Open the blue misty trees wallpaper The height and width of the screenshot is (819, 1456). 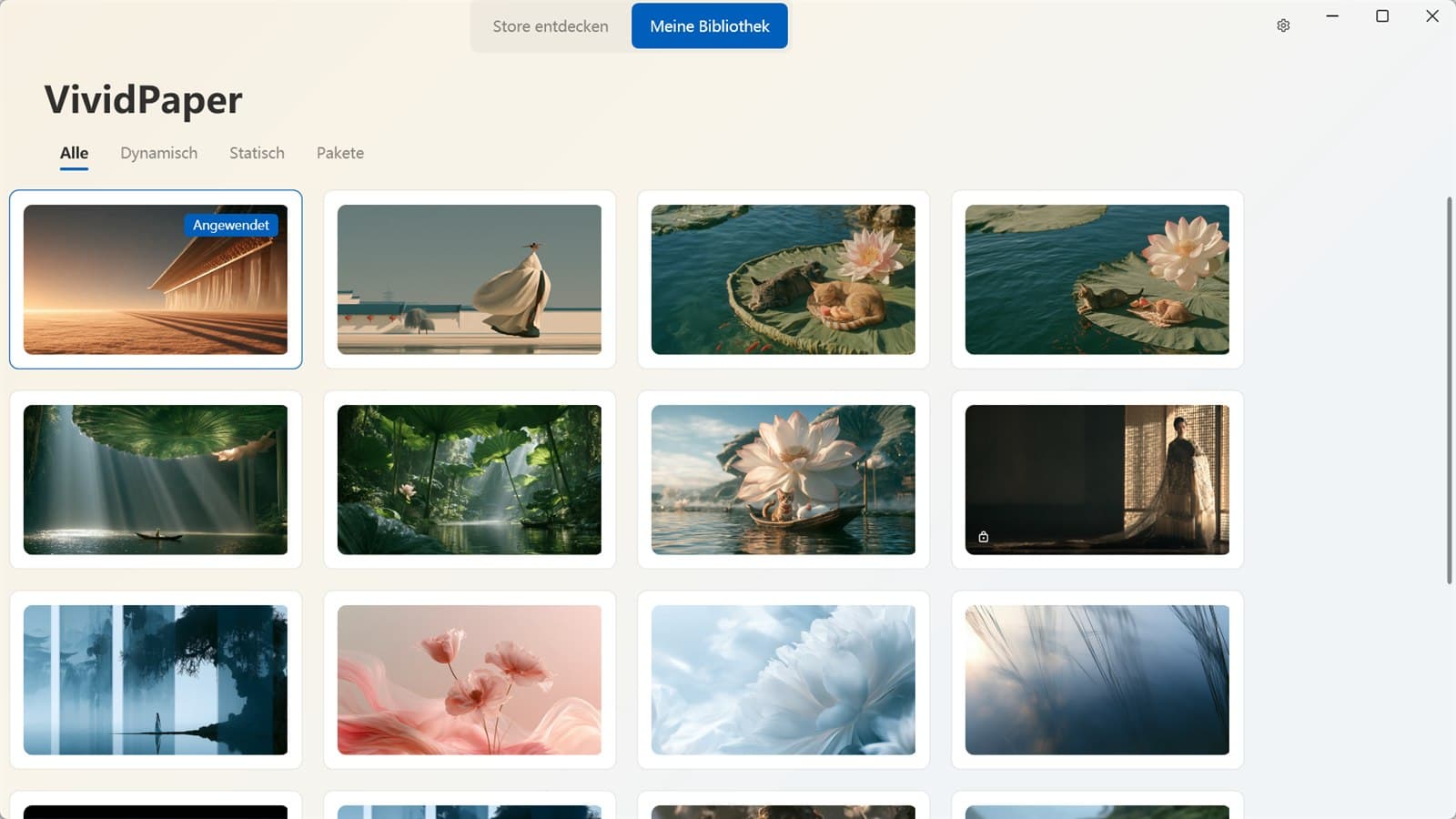[x=156, y=680]
